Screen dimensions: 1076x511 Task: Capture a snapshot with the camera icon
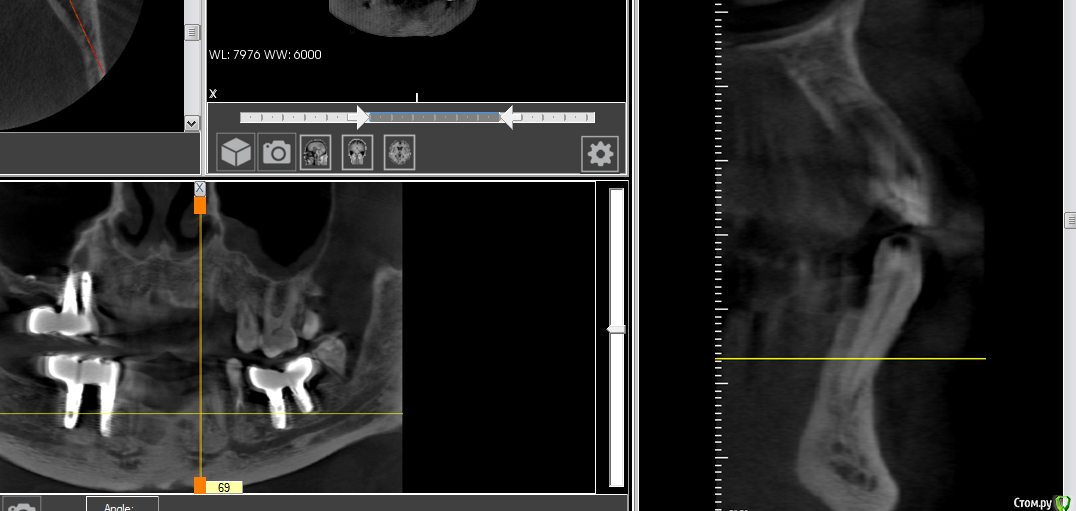276,153
